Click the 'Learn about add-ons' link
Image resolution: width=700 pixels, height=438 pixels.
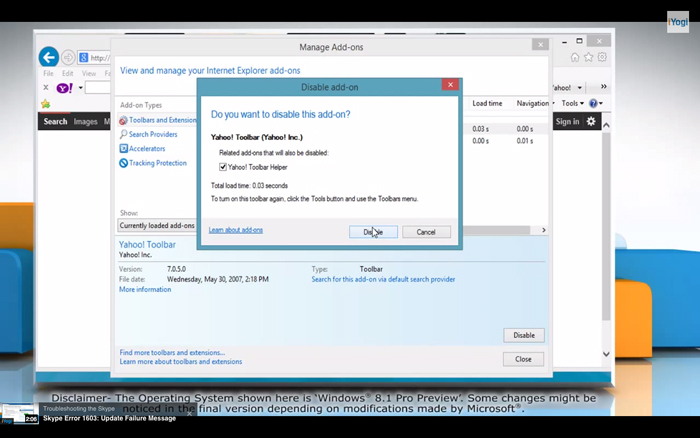click(236, 230)
